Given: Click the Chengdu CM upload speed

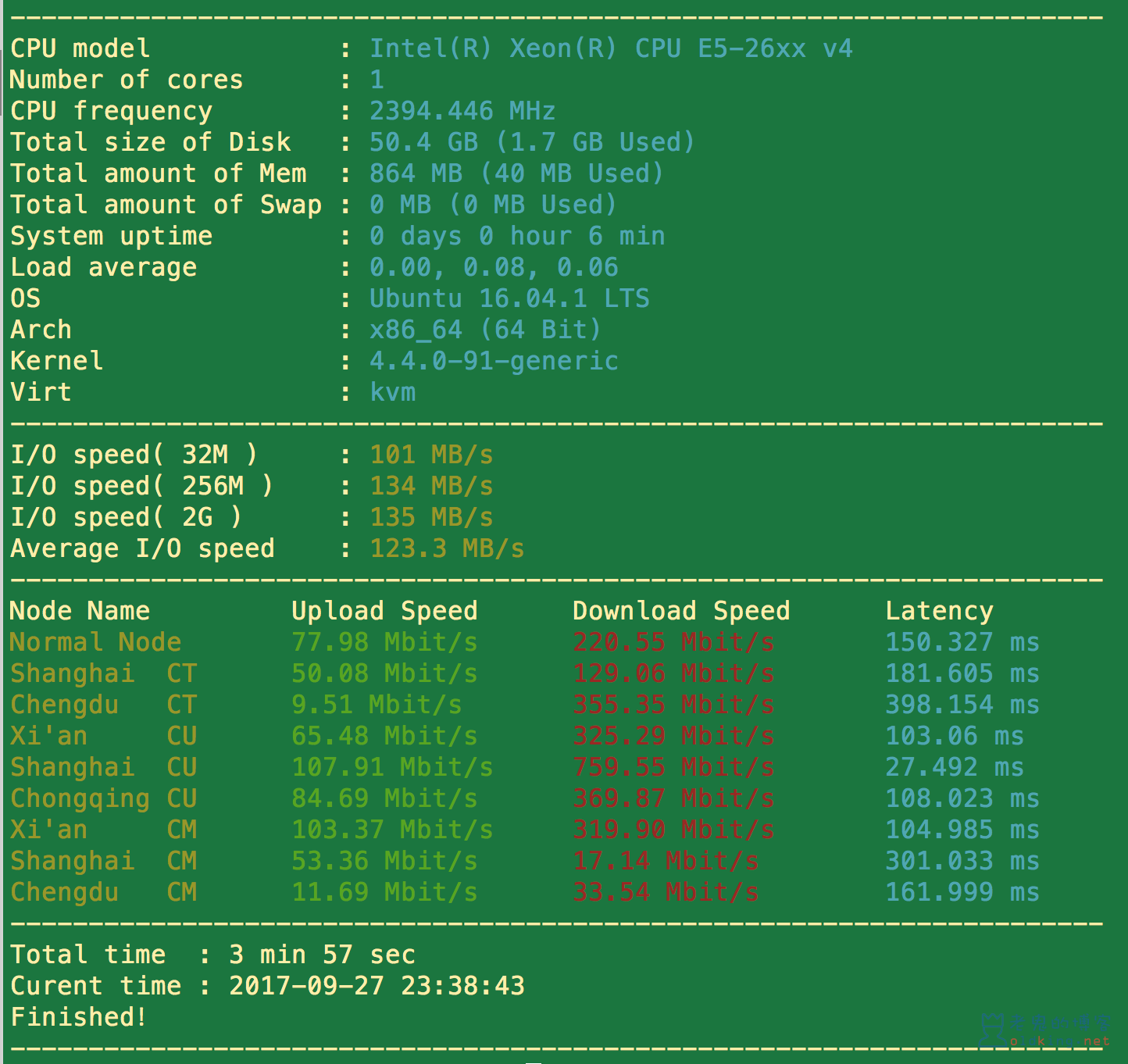Looking at the screenshot, I should (384, 892).
